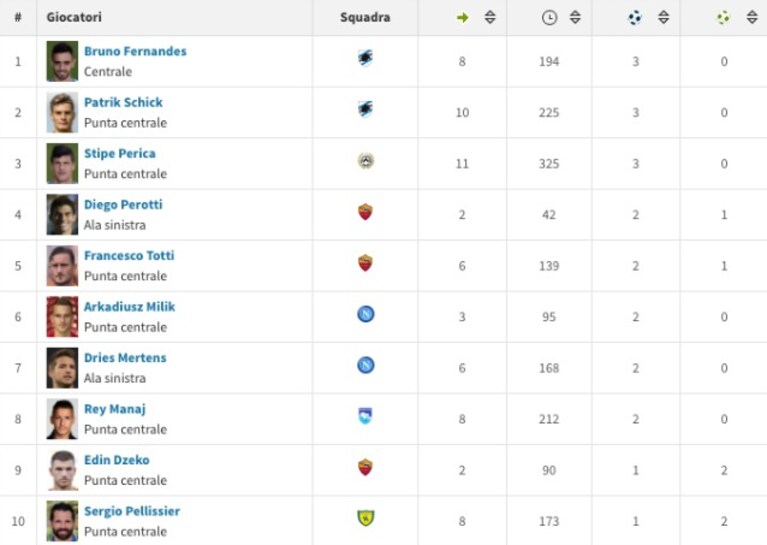Click the Roma crest in Diego Perotti's row

[365, 212]
